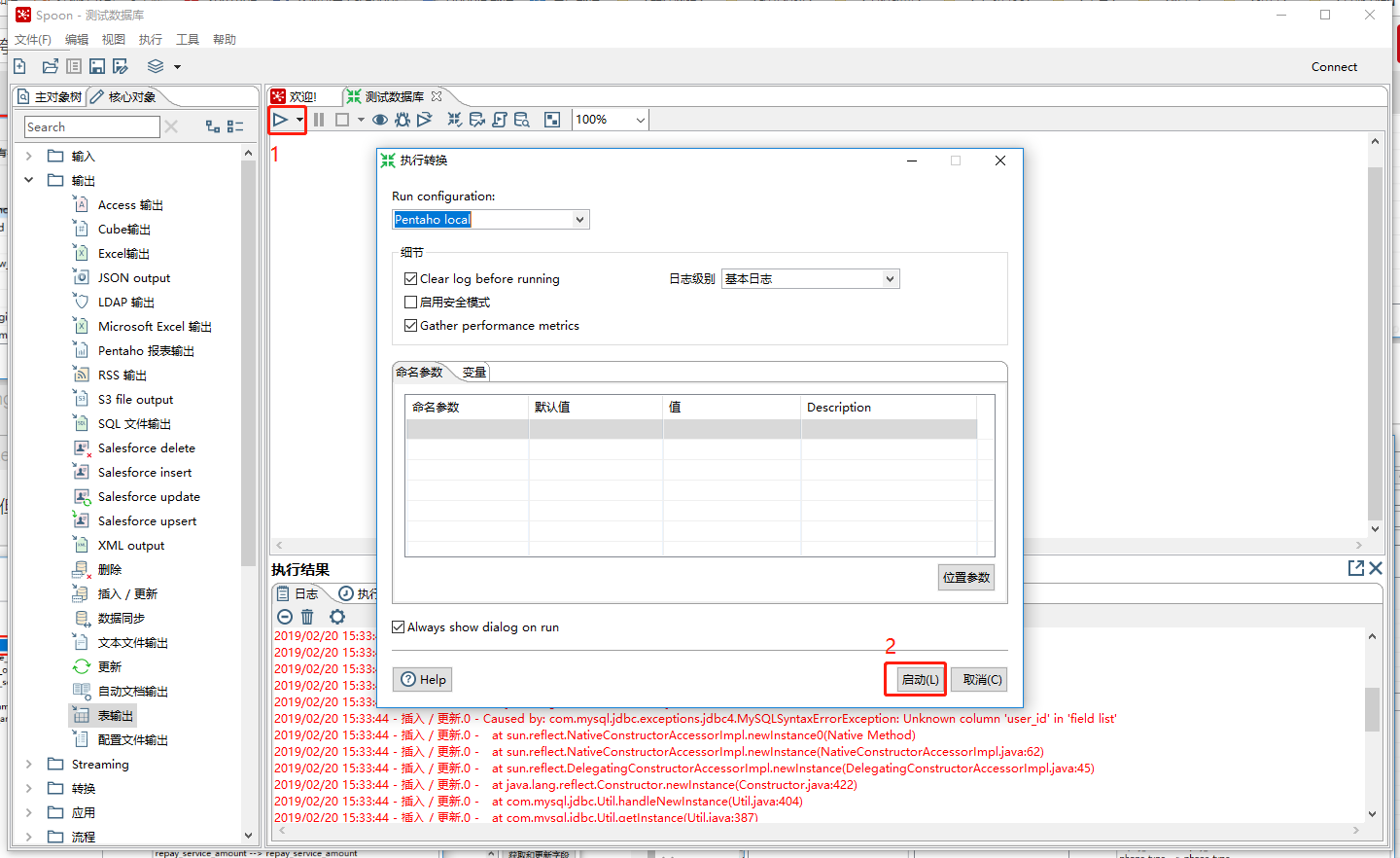This screenshot has height=858, width=1400.
Task: Clear the log with trash icon
Action: coord(307,617)
